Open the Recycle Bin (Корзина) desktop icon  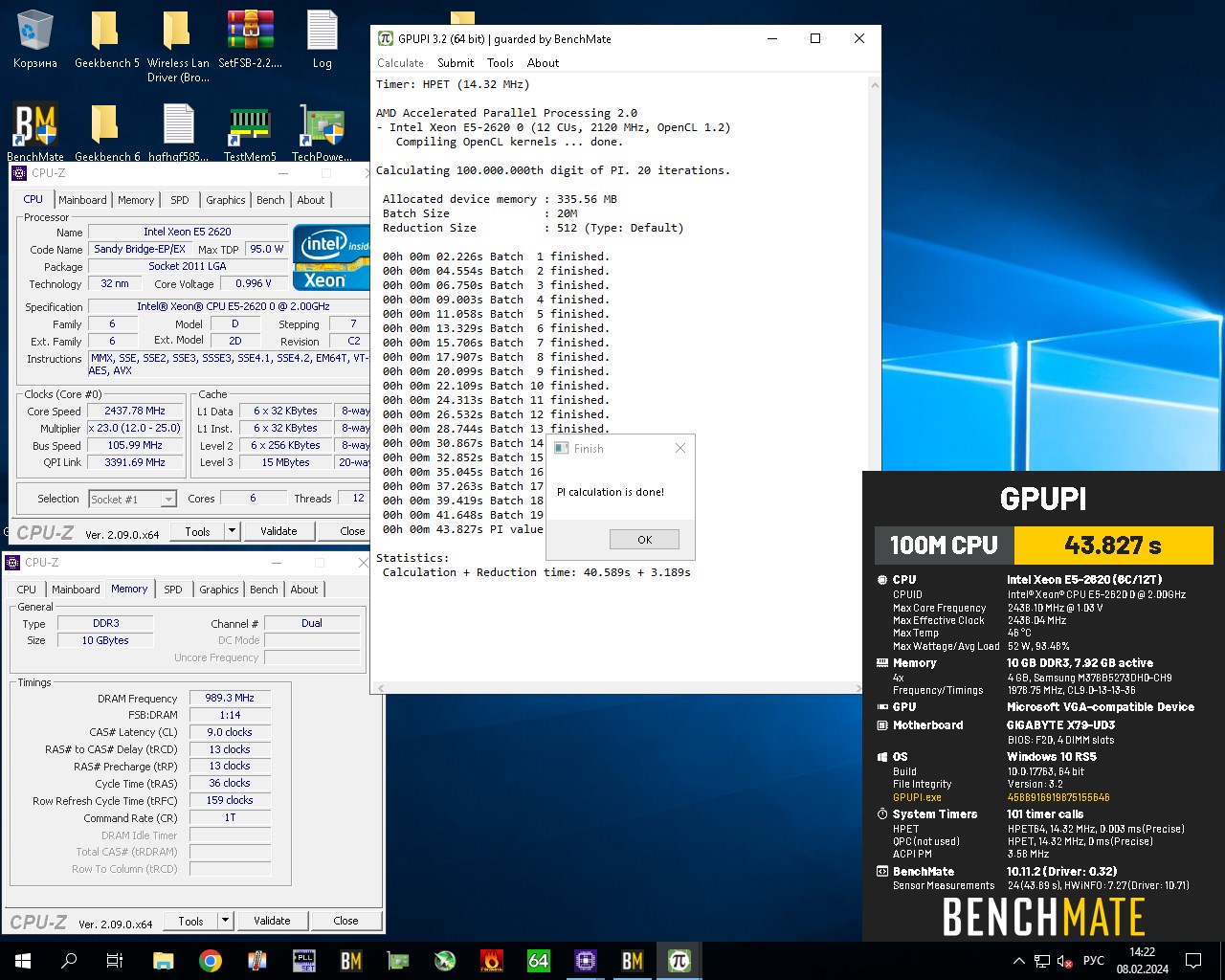pos(34,40)
